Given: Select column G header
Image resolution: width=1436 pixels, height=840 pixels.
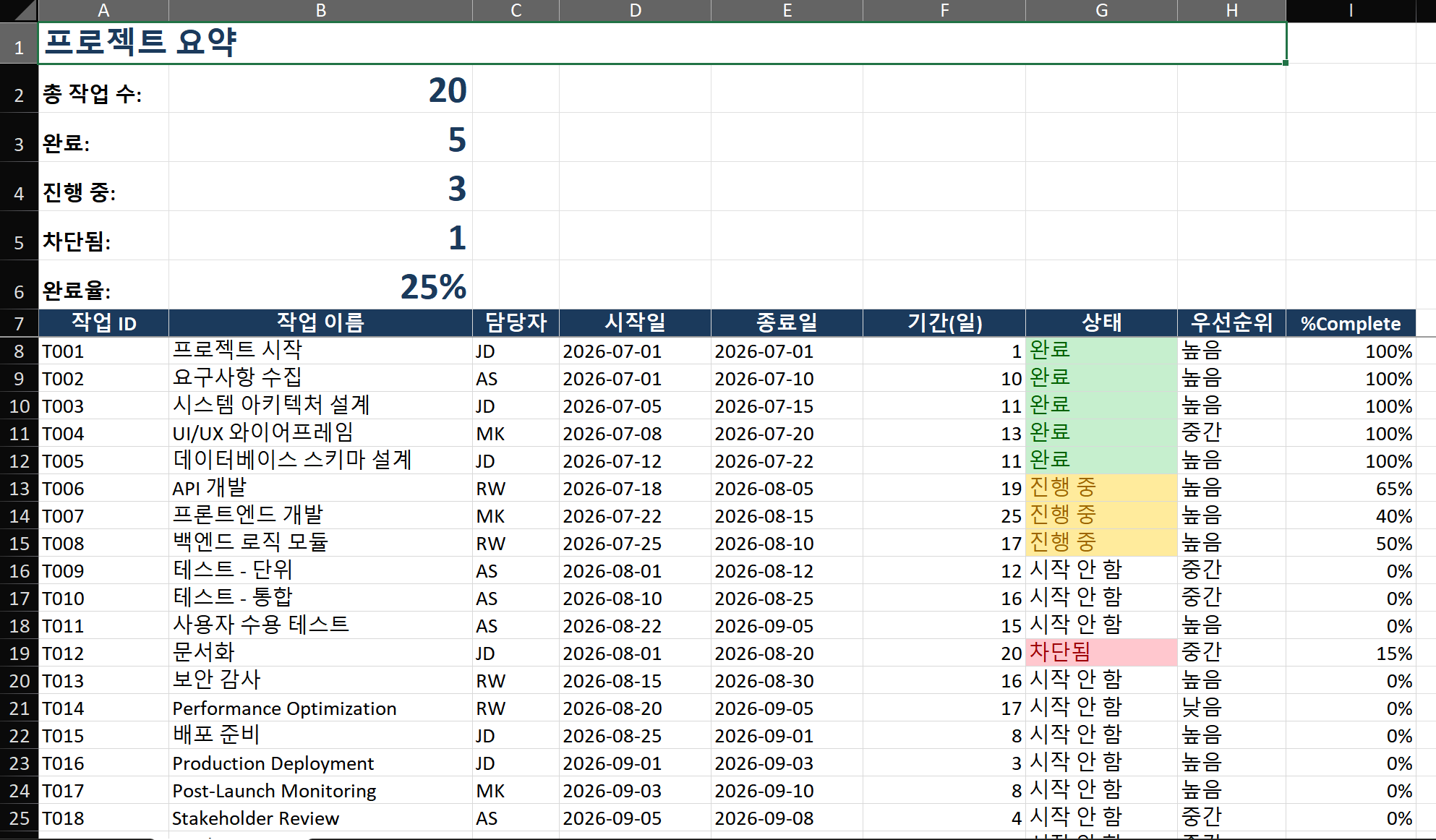Looking at the screenshot, I should click(x=1101, y=10).
